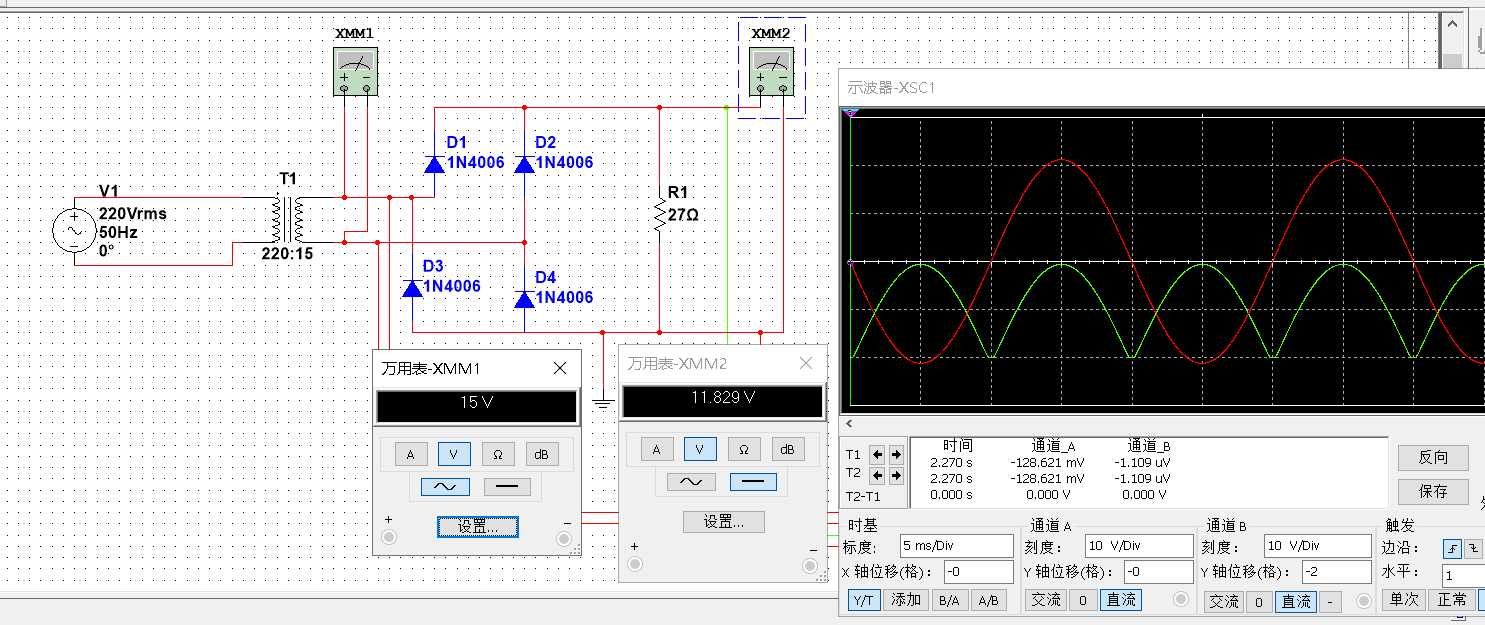The width and height of the screenshot is (1485, 625).
Task: Set XMM2 to AC signal mode
Action: click(691, 481)
